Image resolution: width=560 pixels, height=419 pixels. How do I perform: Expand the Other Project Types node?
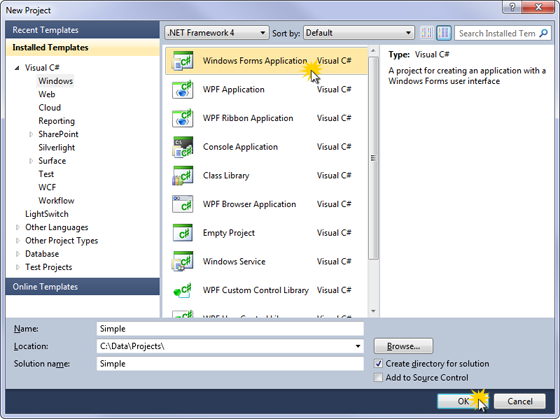tap(18, 240)
